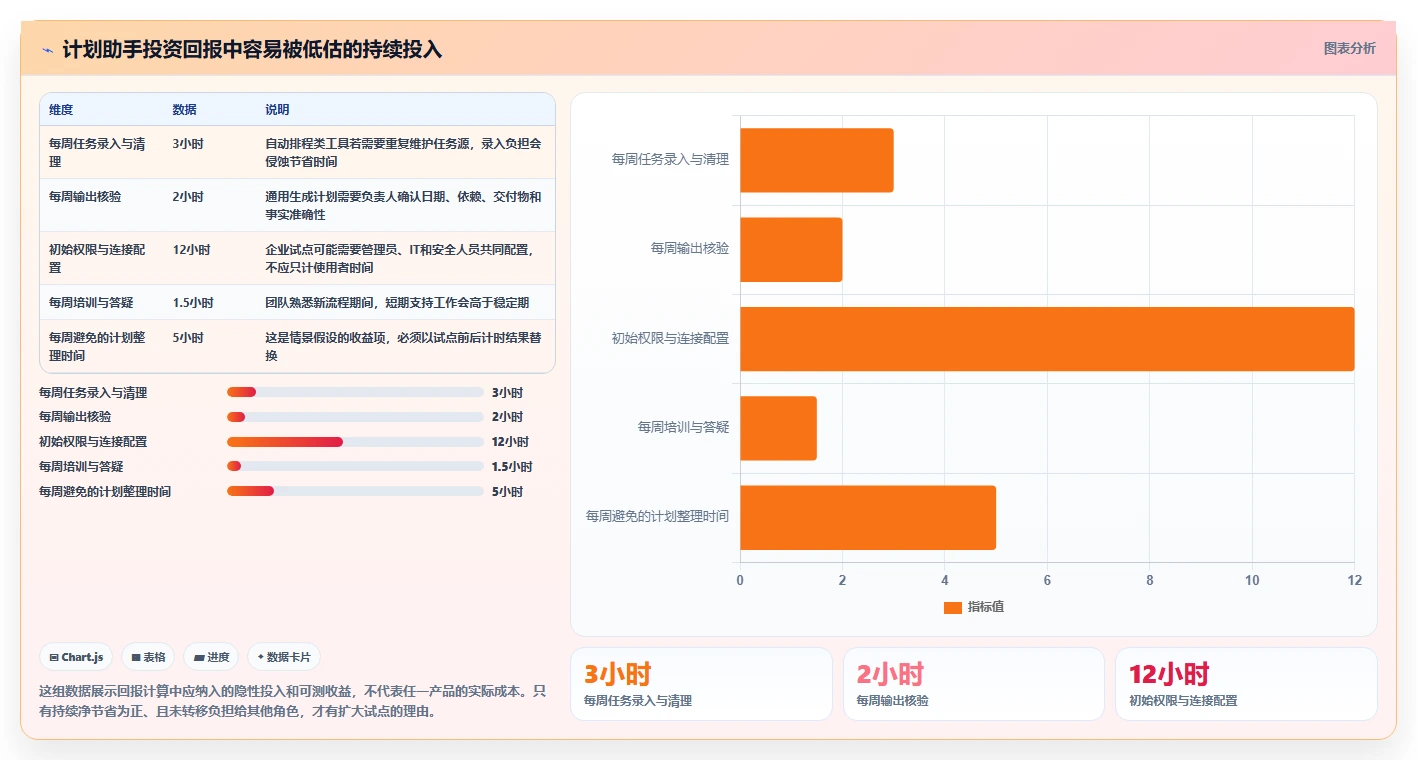Open the 3小时 data card
Viewport: 1417px width, 760px height.
click(x=701, y=684)
